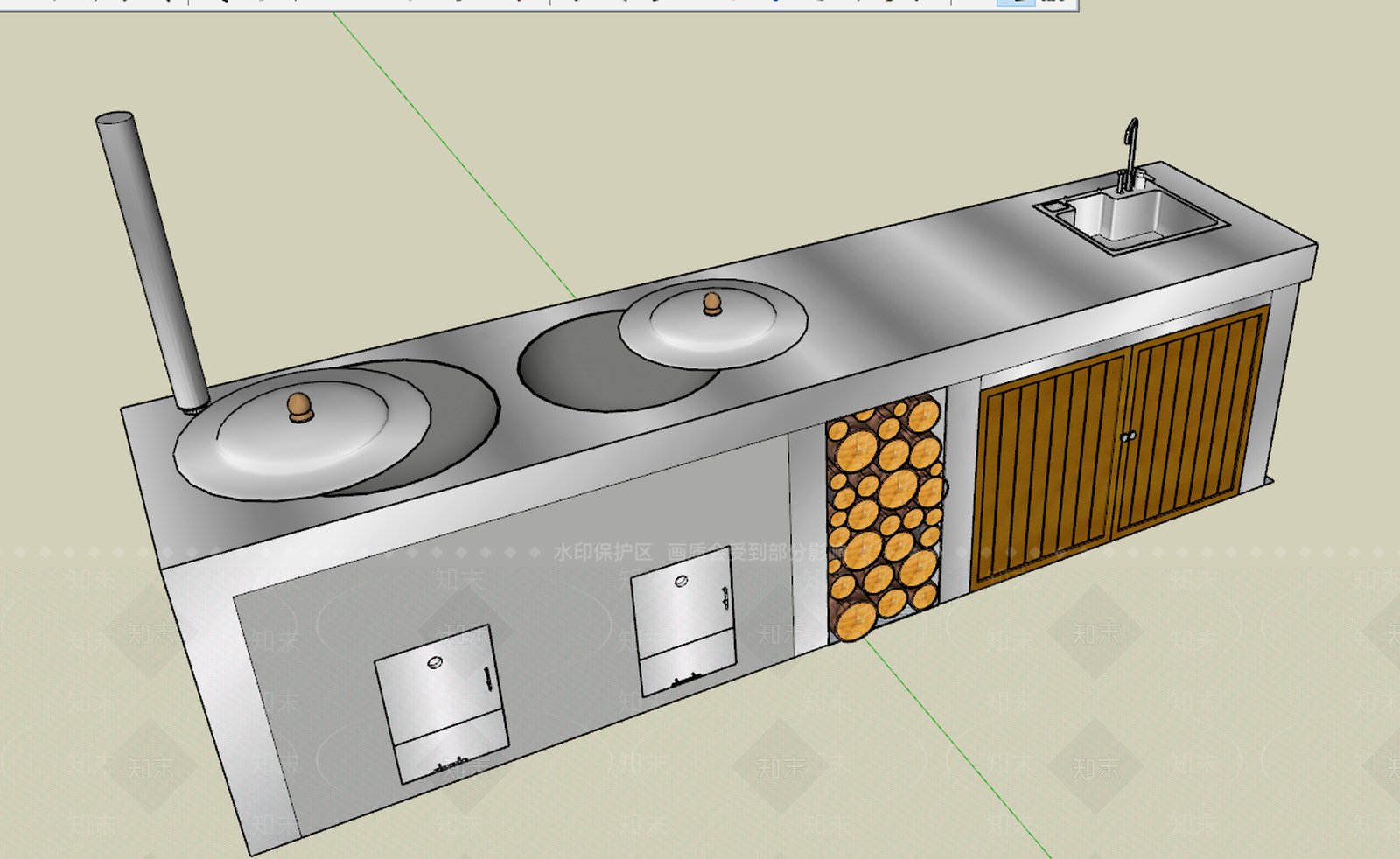Image resolution: width=1400 pixels, height=859 pixels.
Task: Select the faucet above the sink
Action: pyautogui.click(x=1130, y=155)
